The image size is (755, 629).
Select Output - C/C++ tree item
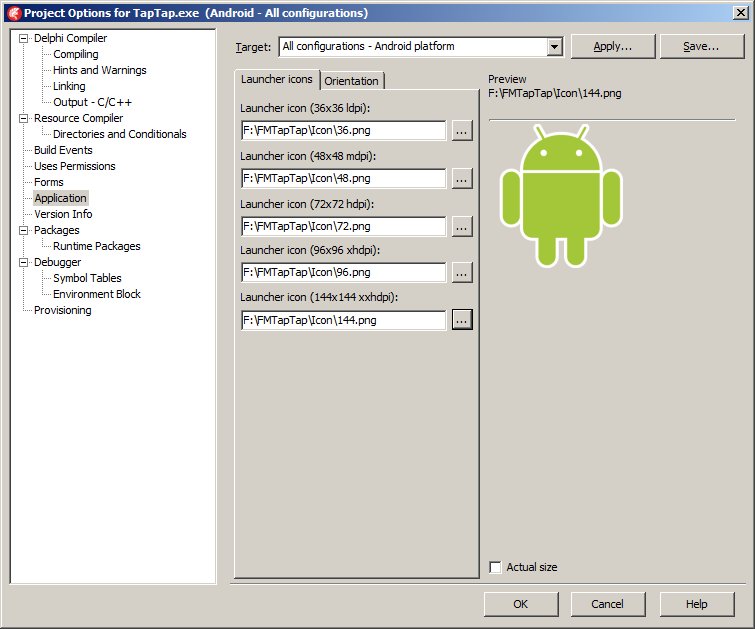92,102
